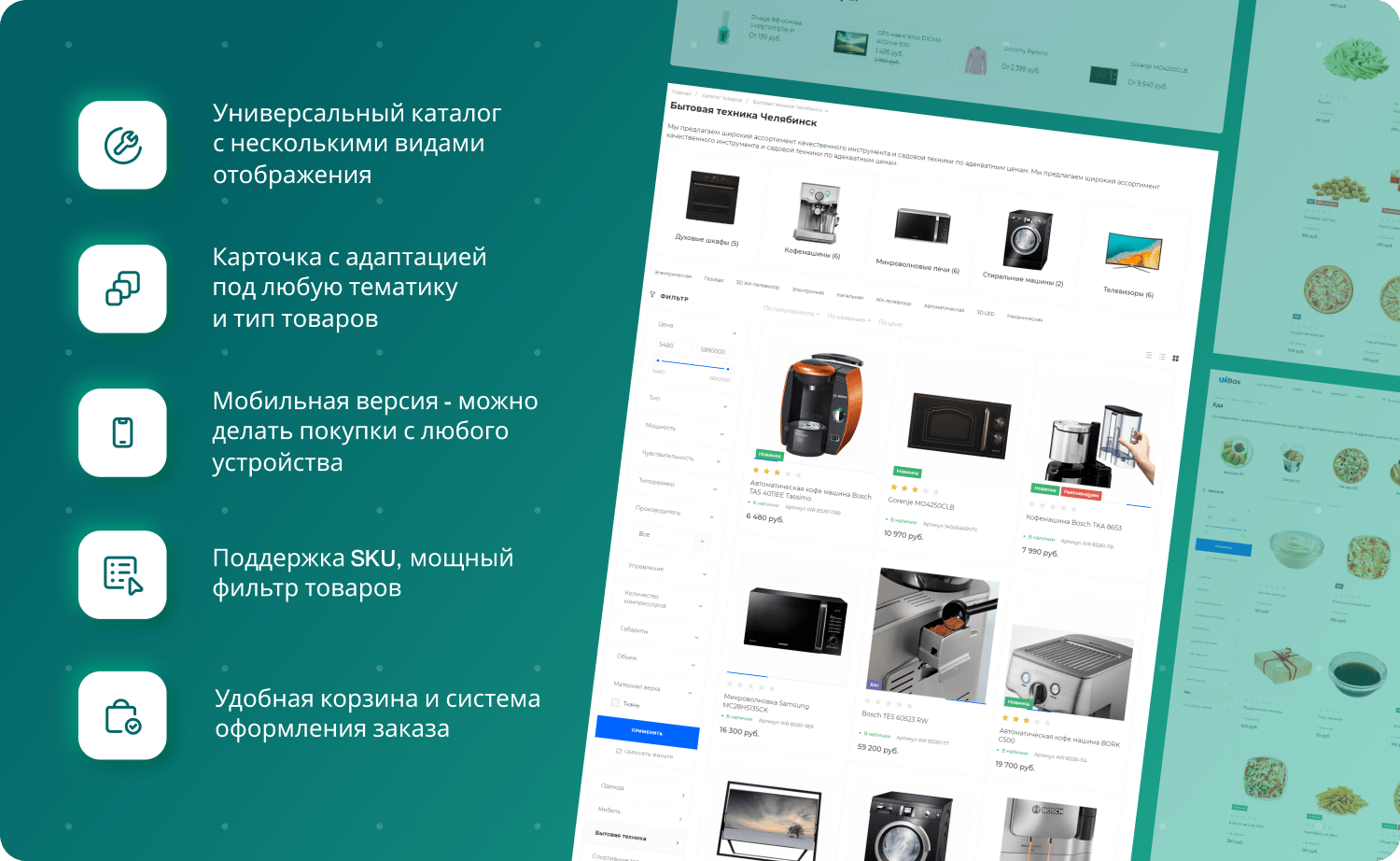Screen dimensions: 1400x861
Task: Expand the Тип filter section
Action: coord(725,406)
